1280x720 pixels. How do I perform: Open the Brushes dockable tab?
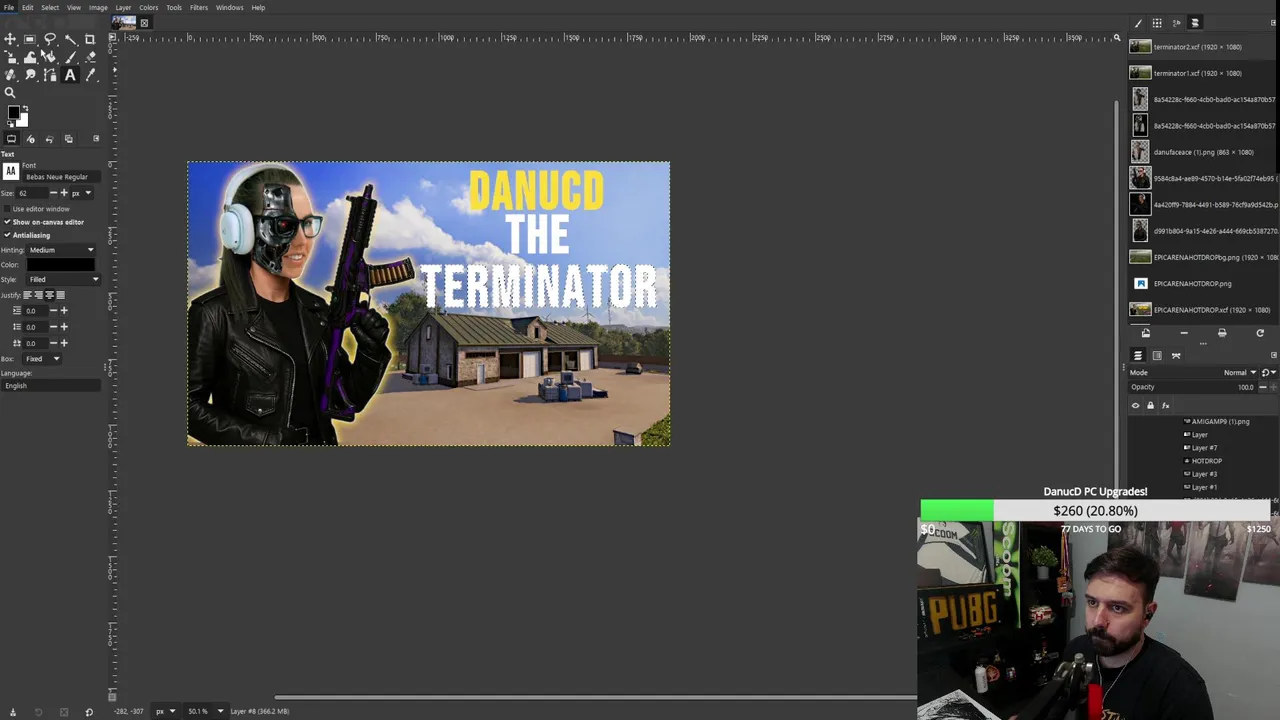pyautogui.click(x=1138, y=23)
